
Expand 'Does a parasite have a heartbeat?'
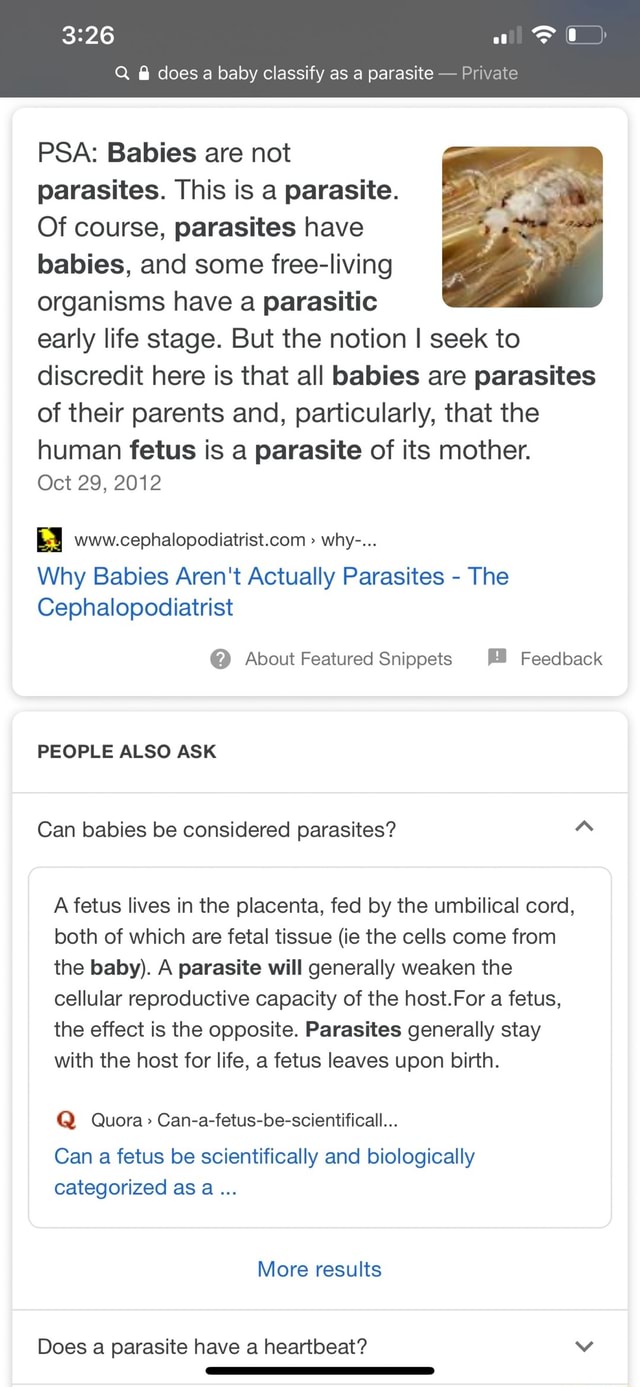584,1345
